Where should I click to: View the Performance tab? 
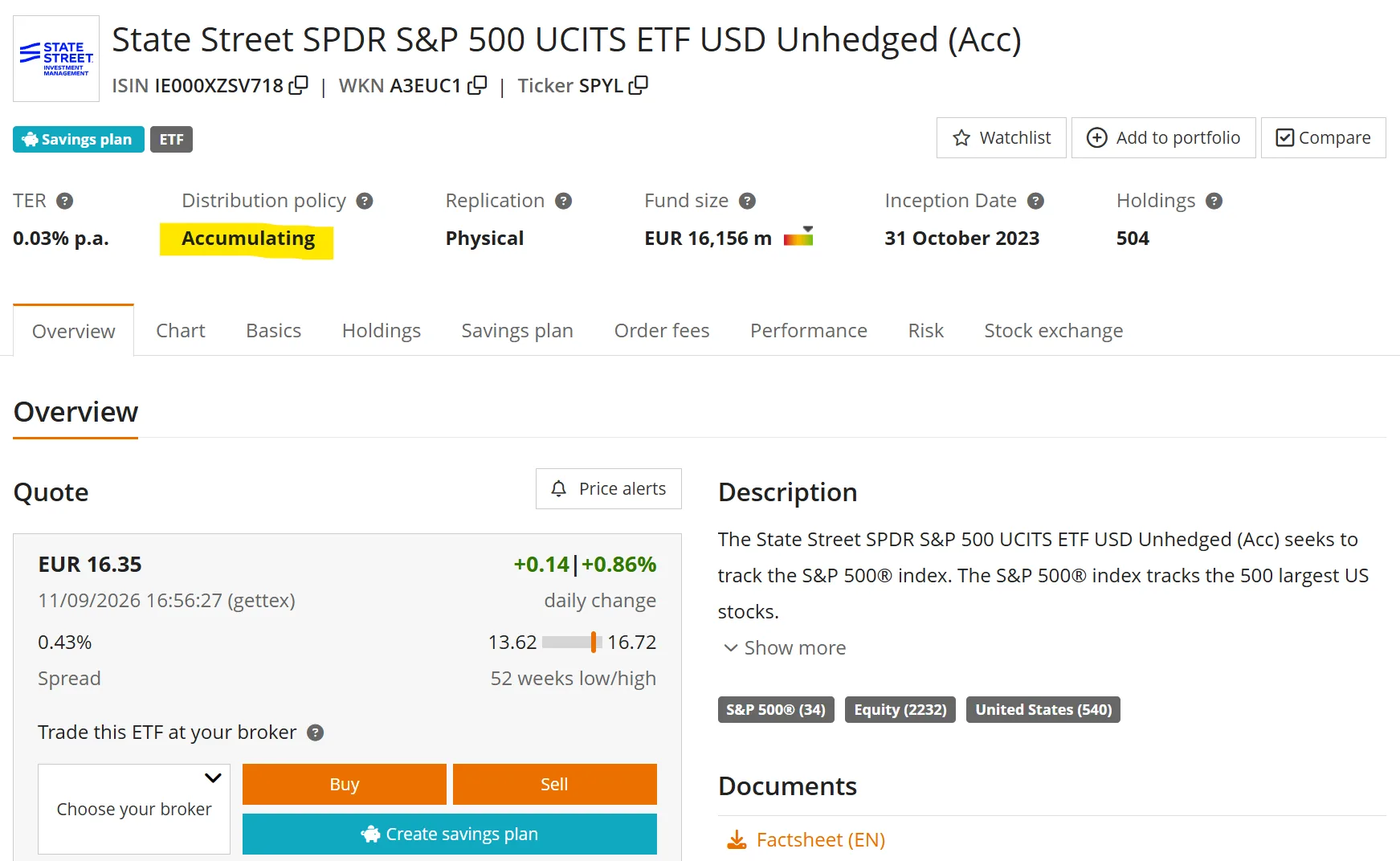pyautogui.click(x=809, y=331)
